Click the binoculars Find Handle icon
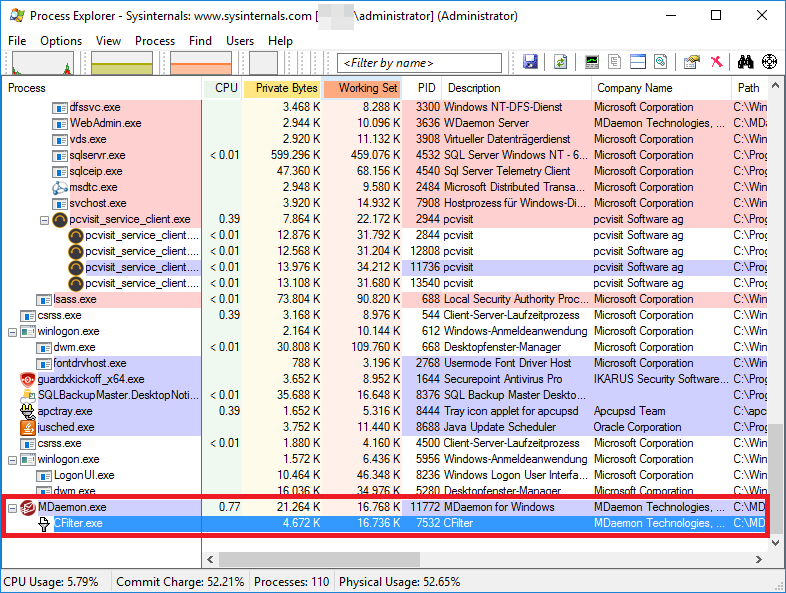Screen dimensions: 786x593 745,62
